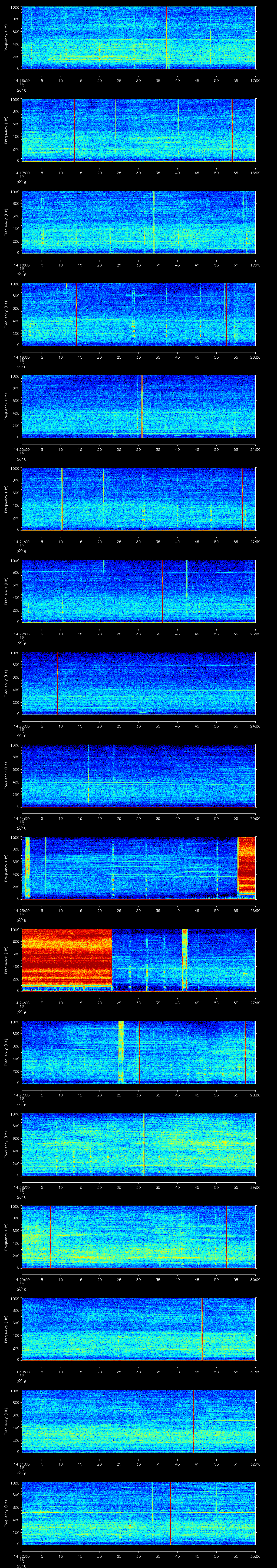Select the spectrogram panel starting at 14:19:00
Screen dimensions: 277x1568
(x=139, y=314)
